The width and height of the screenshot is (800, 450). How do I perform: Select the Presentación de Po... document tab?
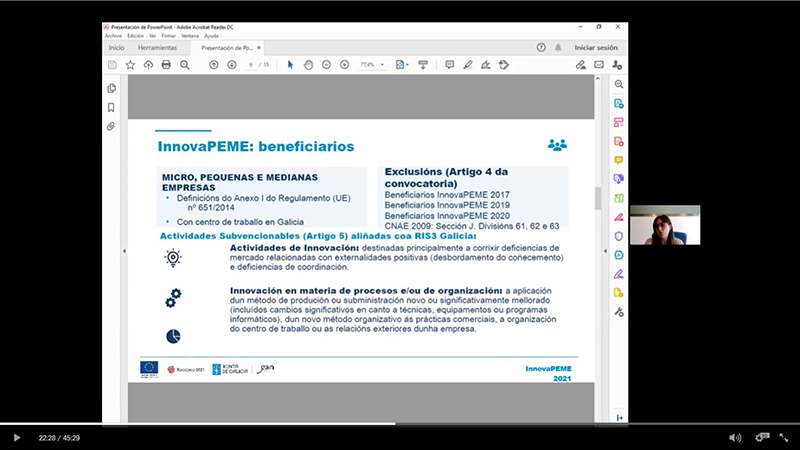click(x=227, y=47)
